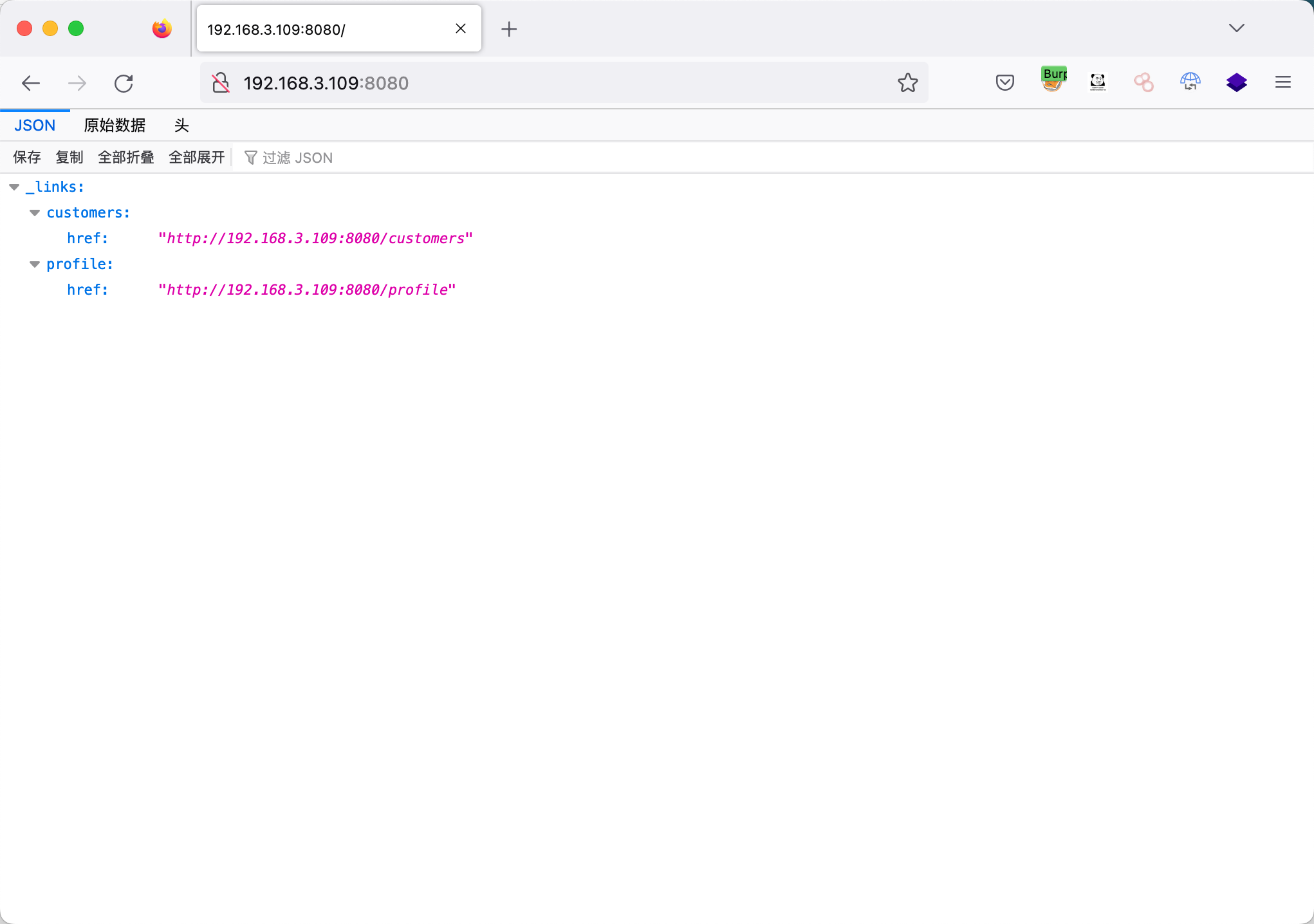This screenshot has height=924, width=1314.
Task: Switch to the 原始数据 tab
Action: coord(115,125)
